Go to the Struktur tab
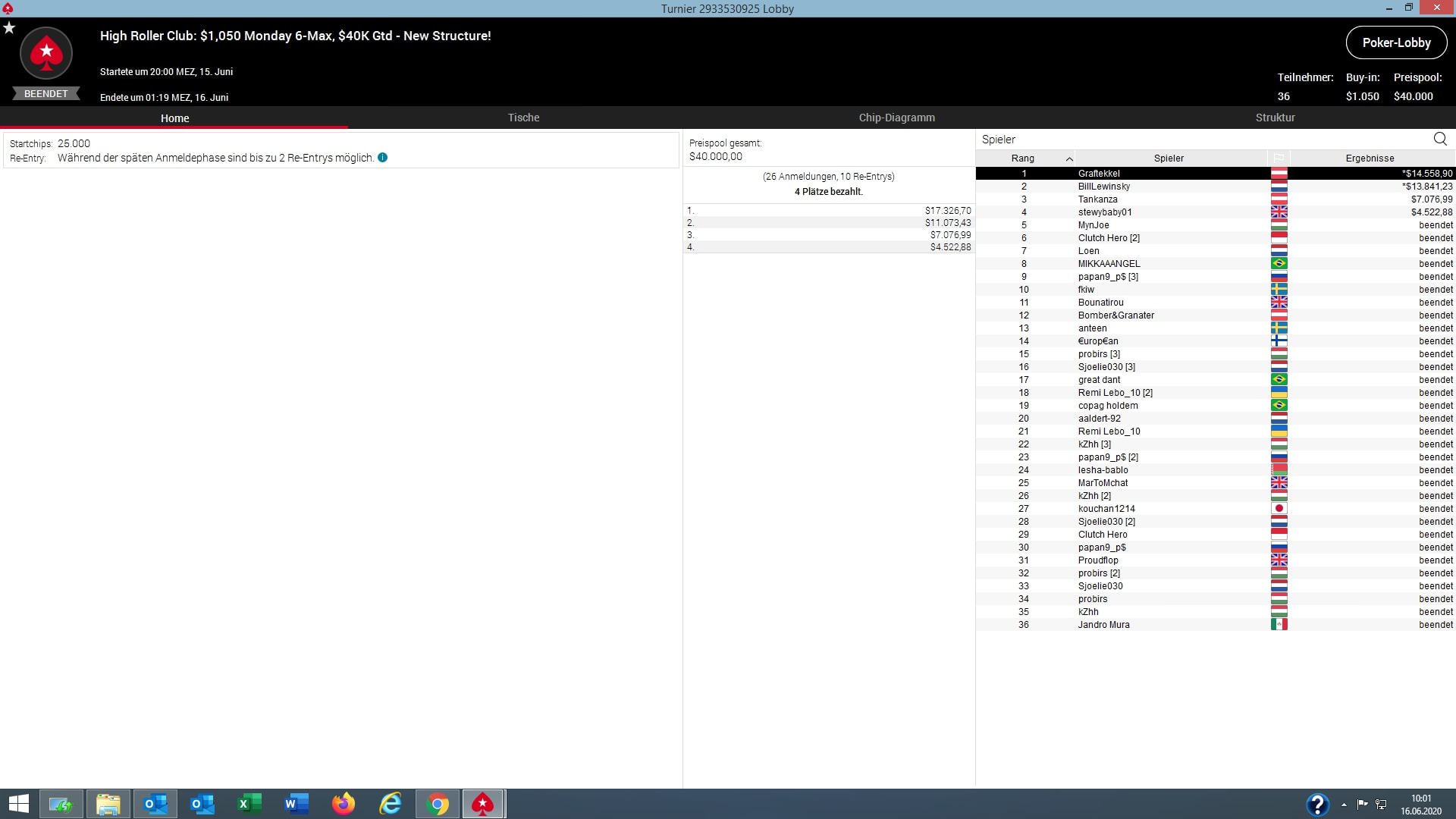1456x819 pixels. click(x=1275, y=118)
